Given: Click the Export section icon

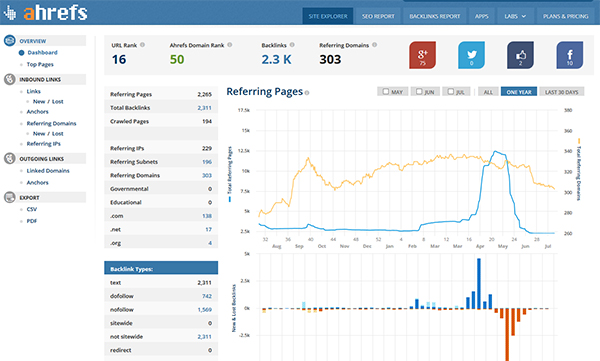Looking at the screenshot, I should click(10, 197).
